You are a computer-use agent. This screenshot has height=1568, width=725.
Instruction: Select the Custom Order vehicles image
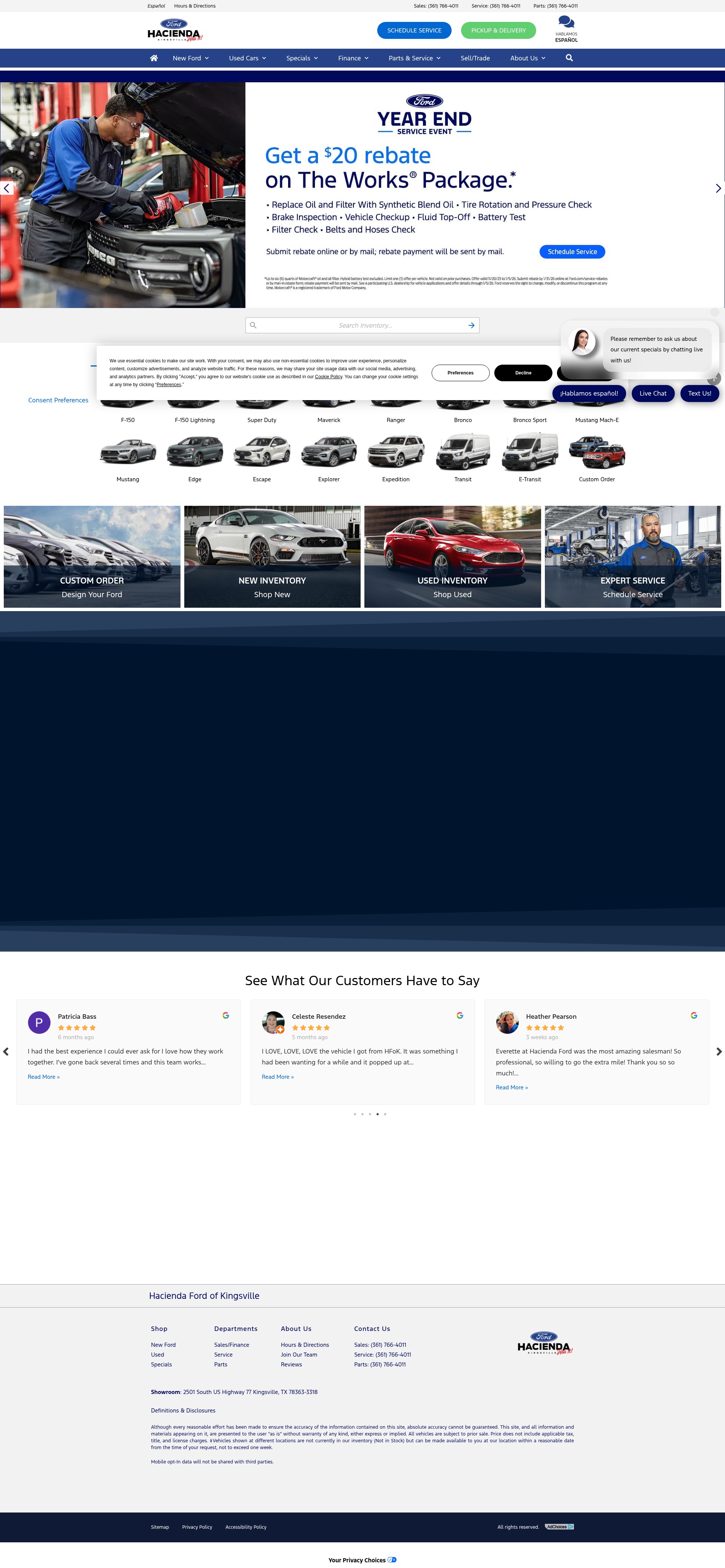(597, 452)
